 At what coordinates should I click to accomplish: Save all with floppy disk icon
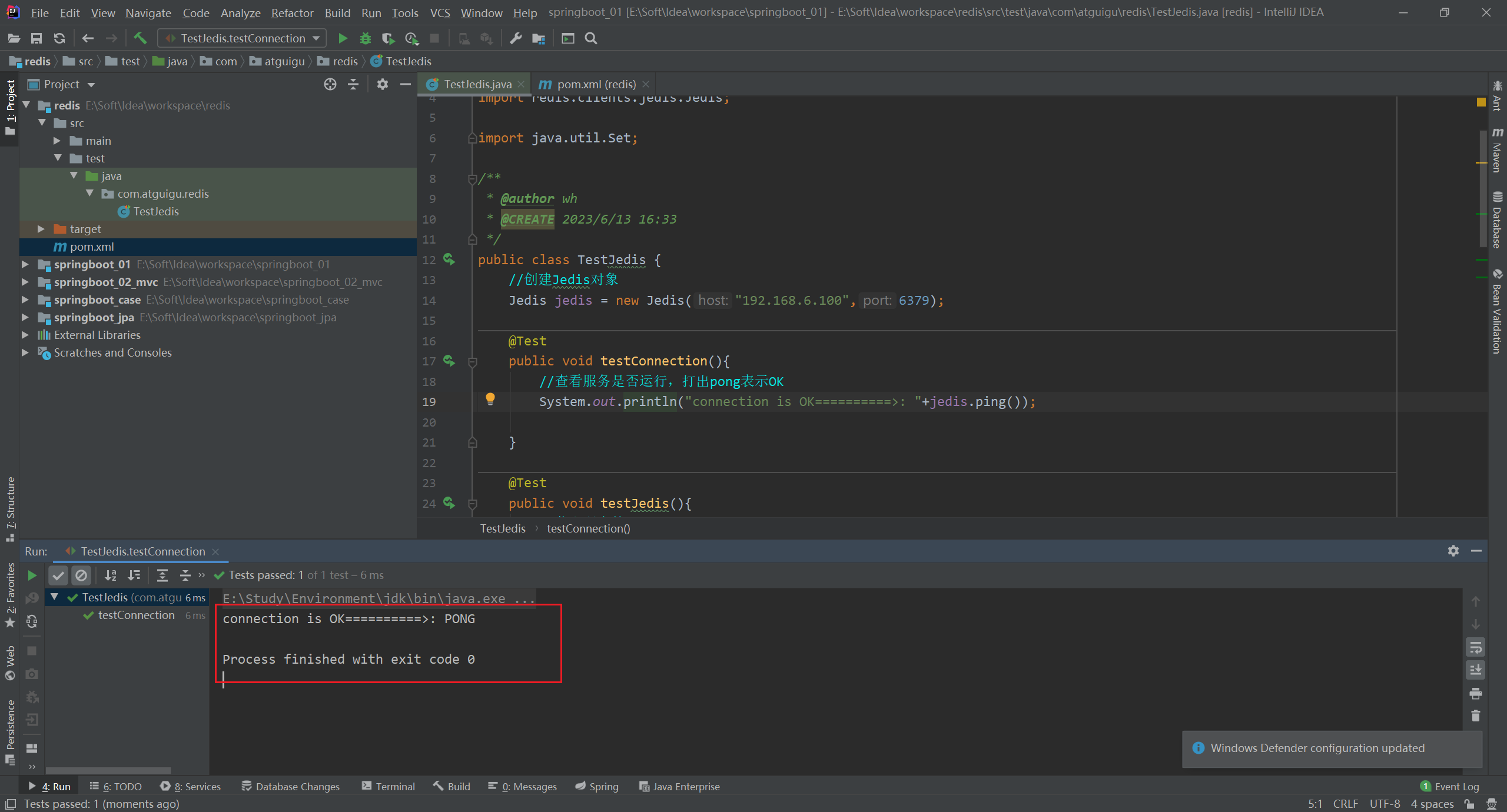click(x=36, y=38)
